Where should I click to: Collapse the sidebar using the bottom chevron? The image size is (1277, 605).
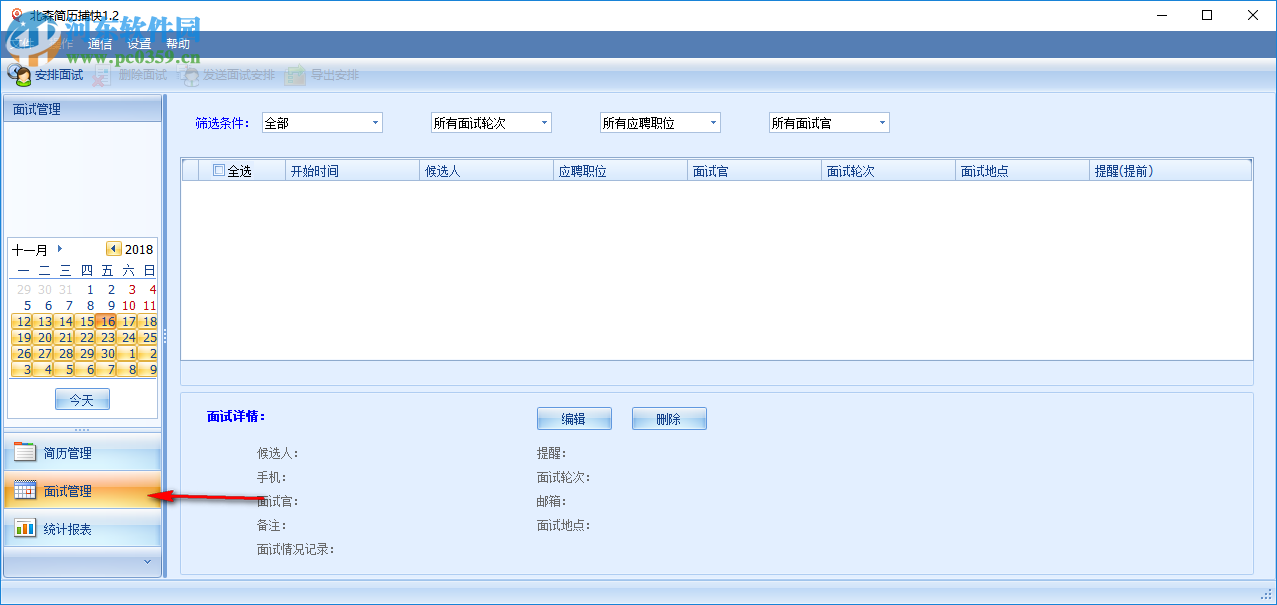pyautogui.click(x=148, y=562)
